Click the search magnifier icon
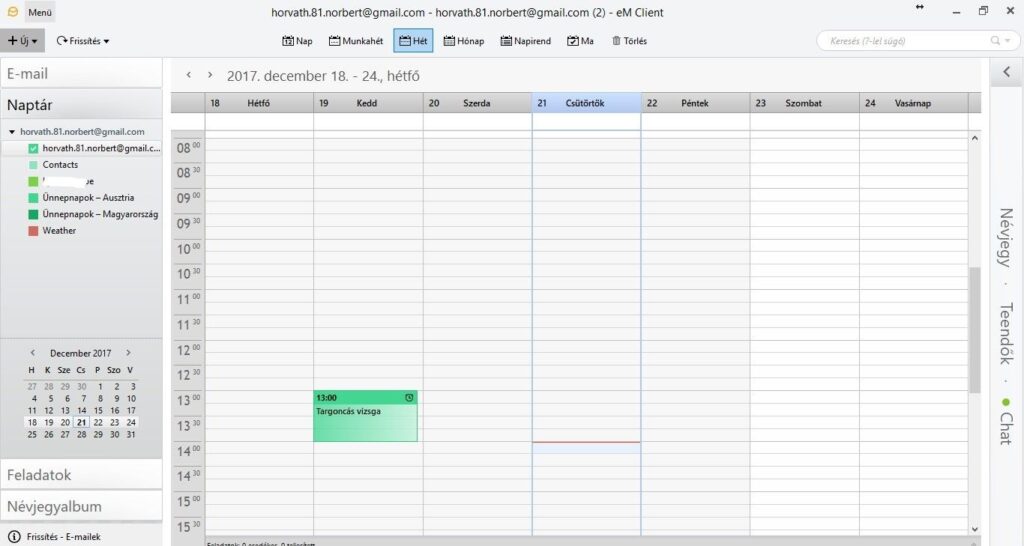Image resolution: width=1024 pixels, height=546 pixels. (x=995, y=40)
